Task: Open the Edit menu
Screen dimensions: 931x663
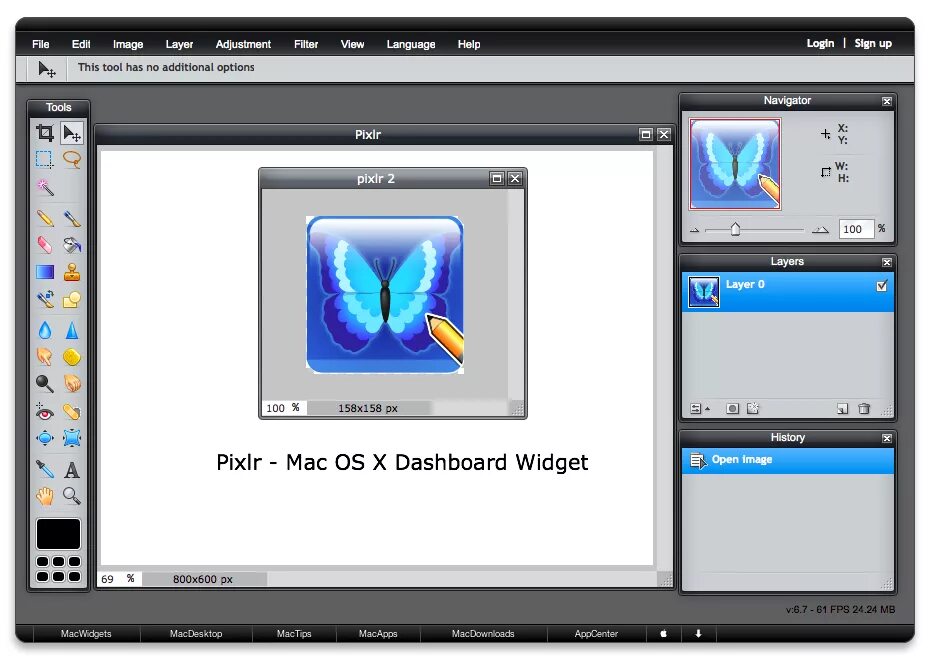Action: (81, 44)
